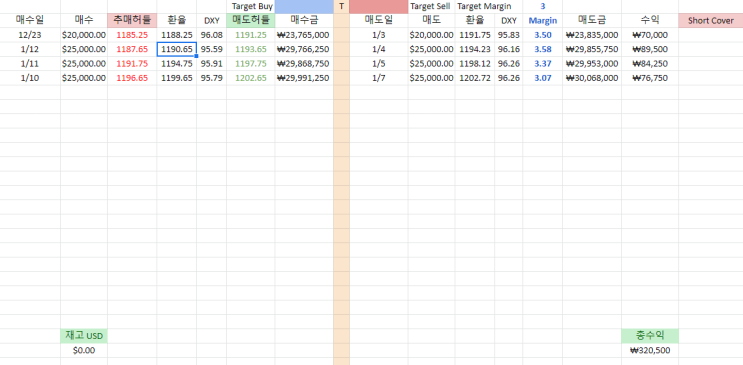
Task: Click buy amount ₩29,991,250
Action: [x=304, y=78]
